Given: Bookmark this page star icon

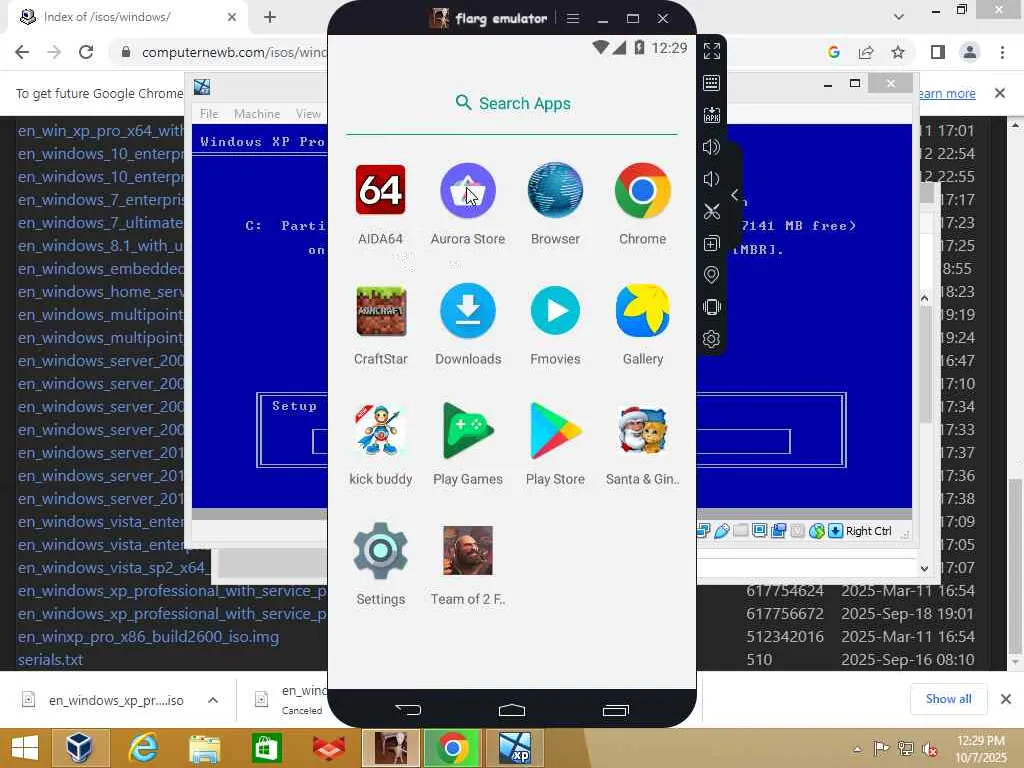Looking at the screenshot, I should 898,52.
